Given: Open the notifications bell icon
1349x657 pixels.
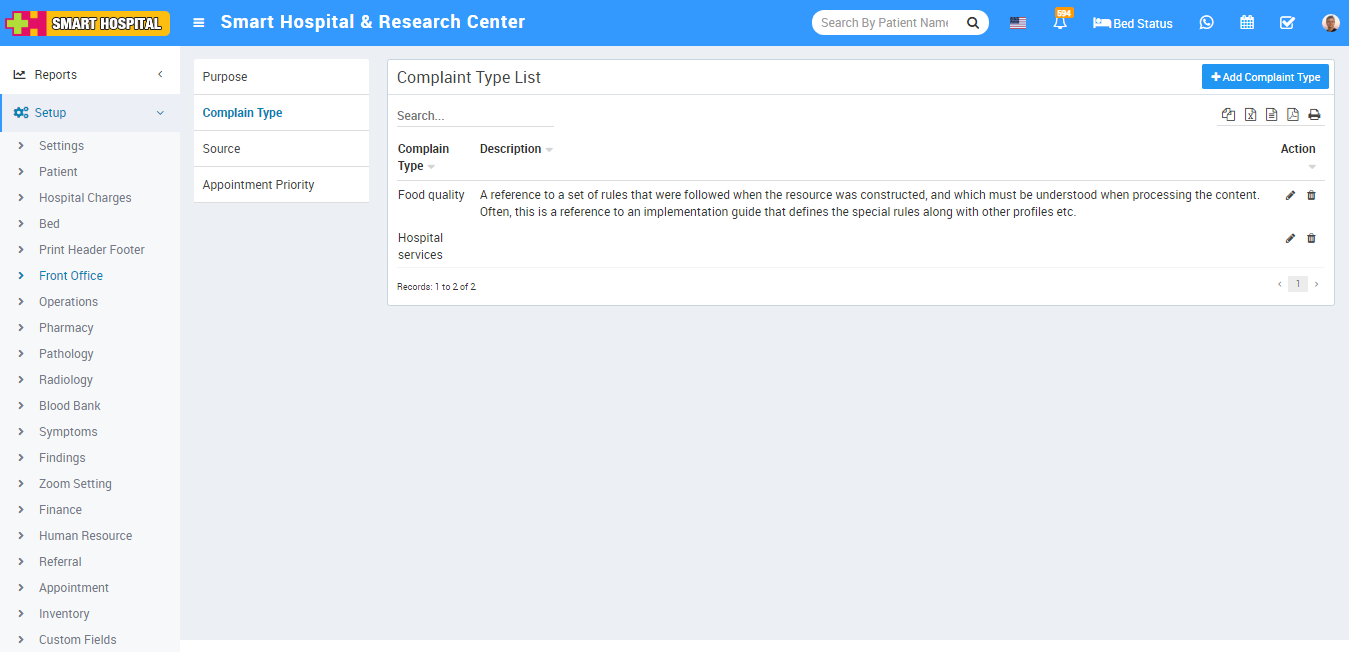Looking at the screenshot, I should click(1060, 23).
